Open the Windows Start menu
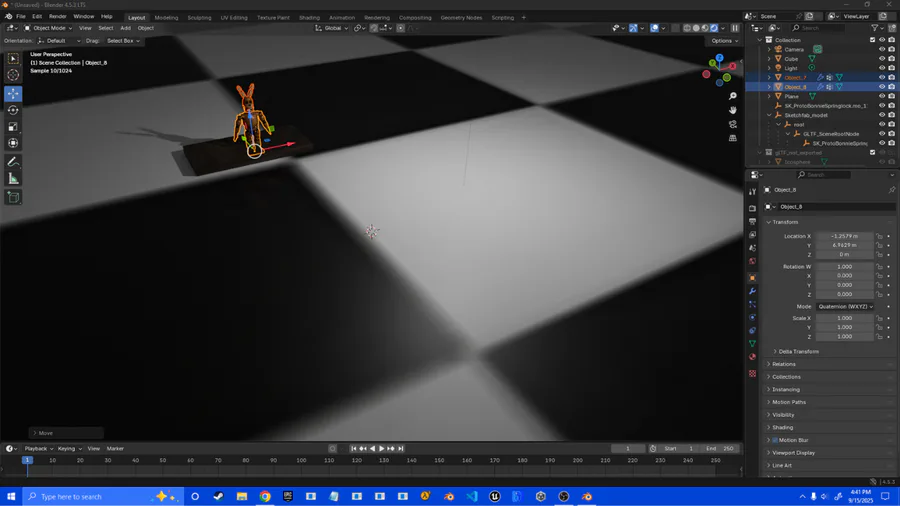Screen dimensions: 900x506 pos(11,496)
